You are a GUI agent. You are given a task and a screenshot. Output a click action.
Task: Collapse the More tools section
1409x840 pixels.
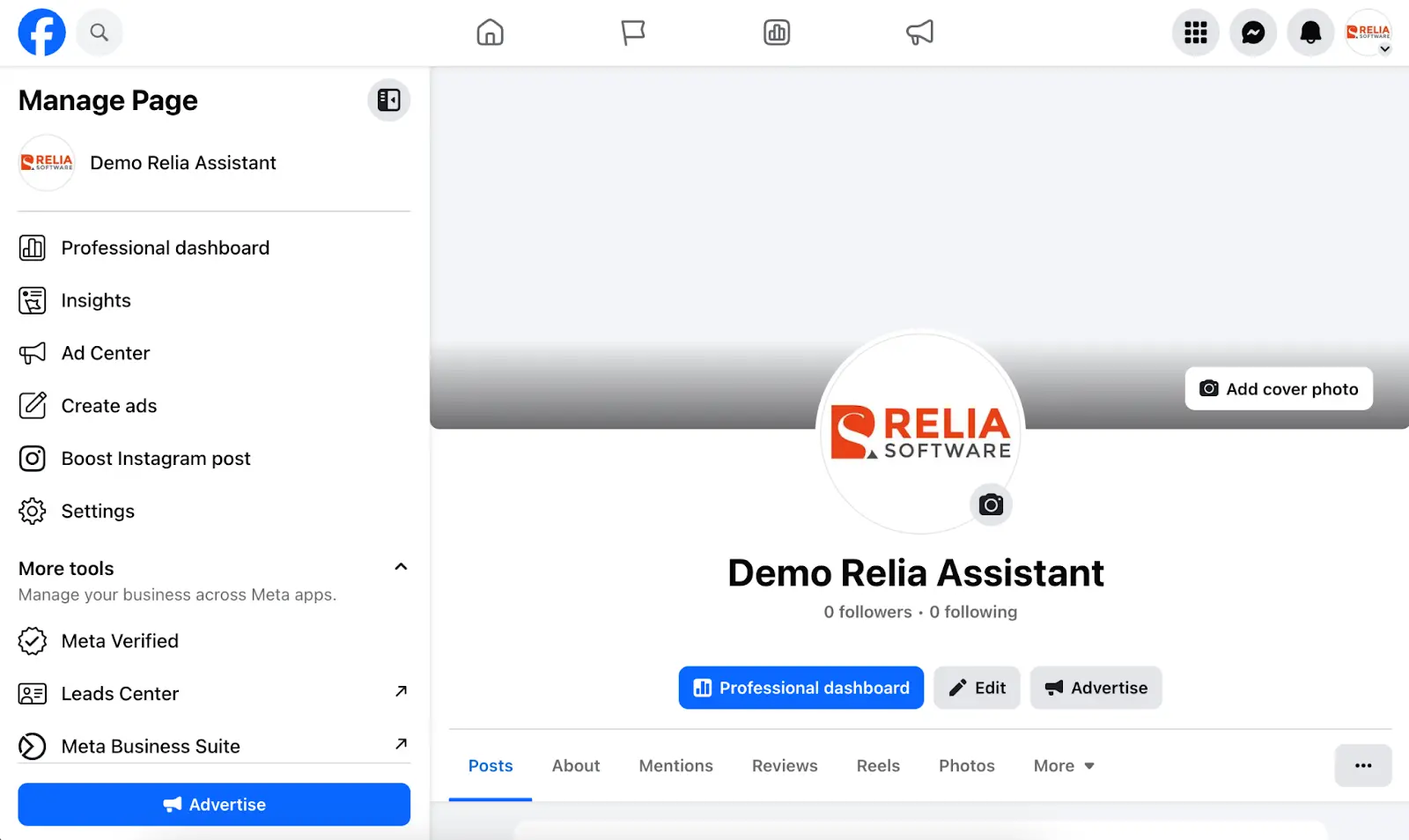[x=401, y=567]
